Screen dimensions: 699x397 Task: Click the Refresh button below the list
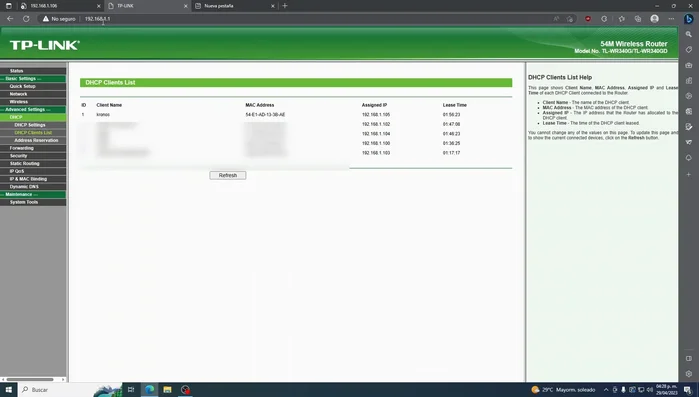[x=227, y=175]
